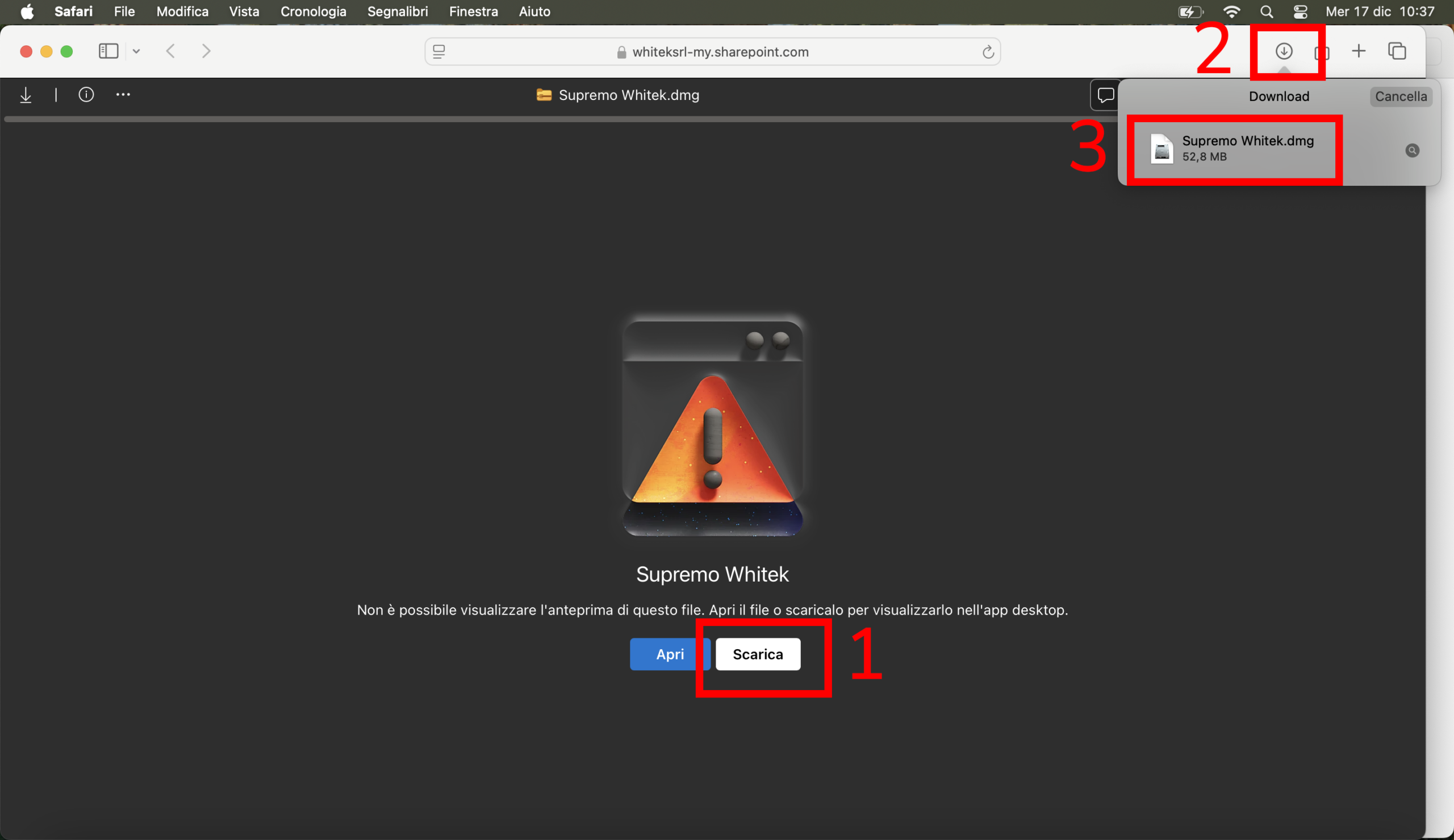Open file info icon in viewer toolbar
Viewport: 1454px width, 840px height.
coord(86,95)
